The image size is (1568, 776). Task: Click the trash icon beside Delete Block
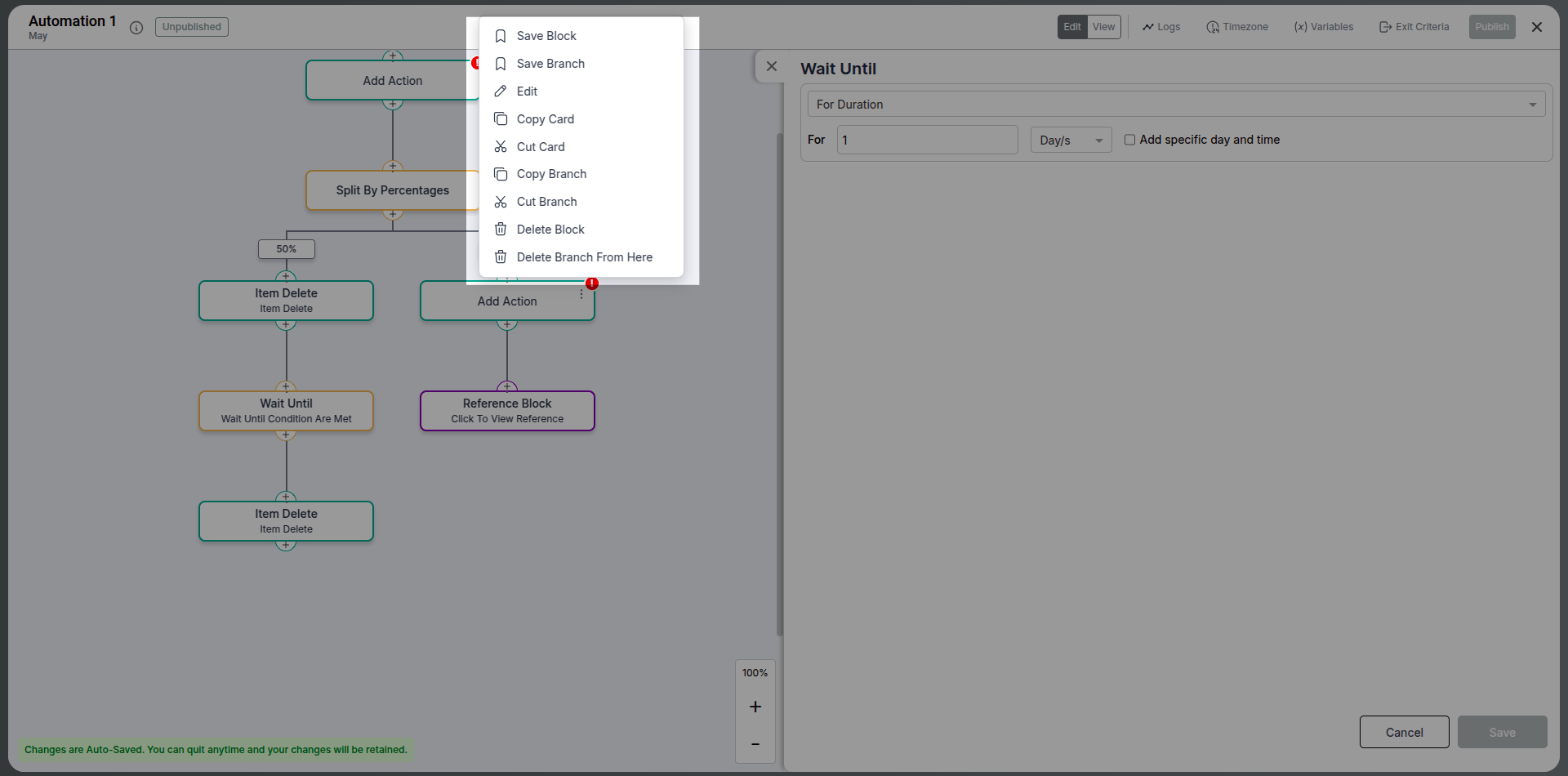click(x=501, y=230)
